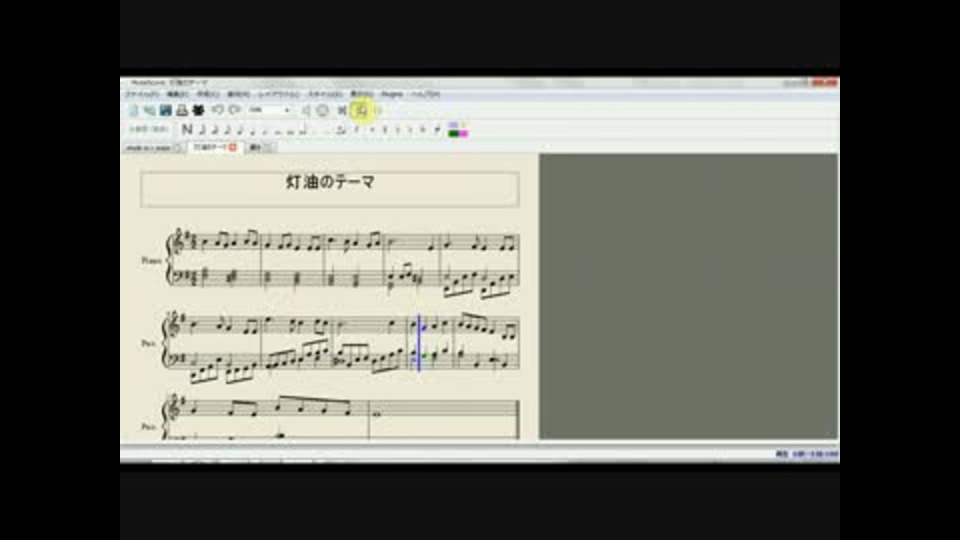Select the breve note duration

click(x=291, y=130)
